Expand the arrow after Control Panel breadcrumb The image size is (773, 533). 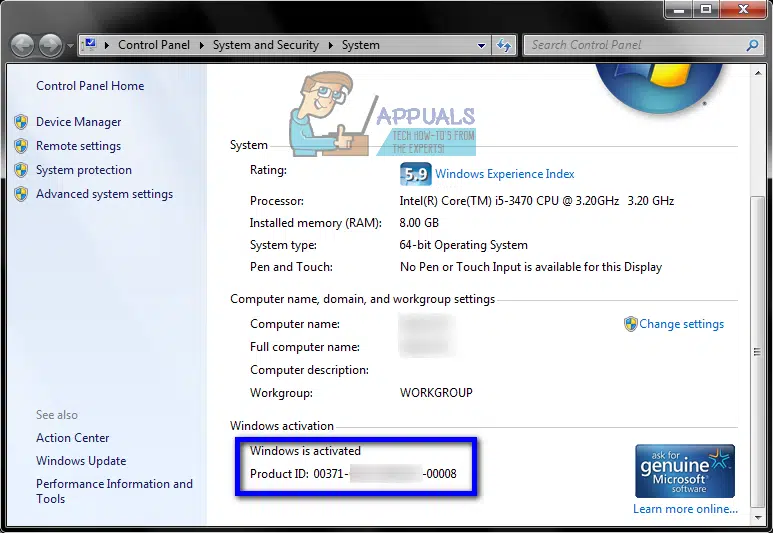point(201,45)
